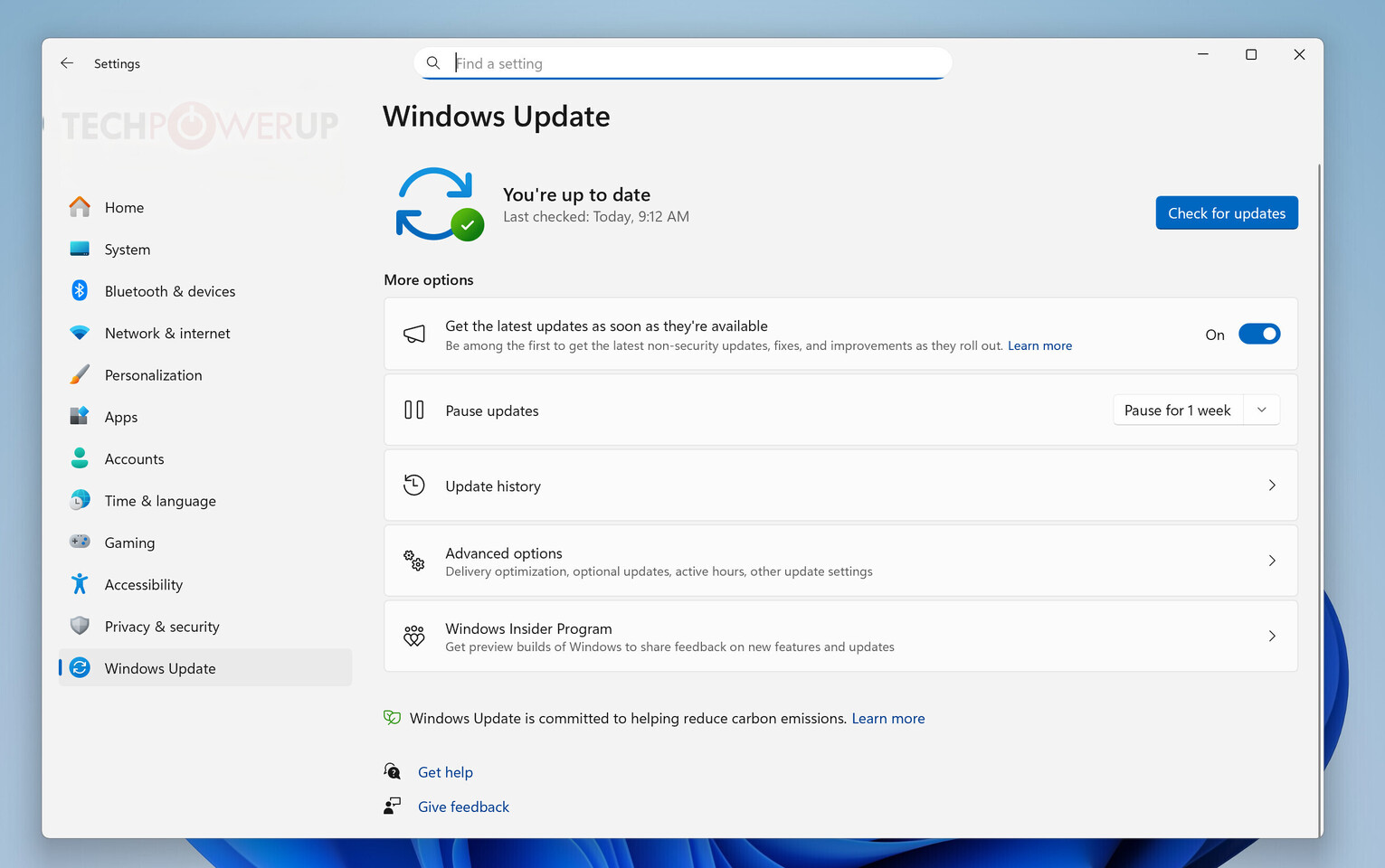Select the Gaming controller icon
Viewport: 1385px width, 868px height.
[80, 542]
